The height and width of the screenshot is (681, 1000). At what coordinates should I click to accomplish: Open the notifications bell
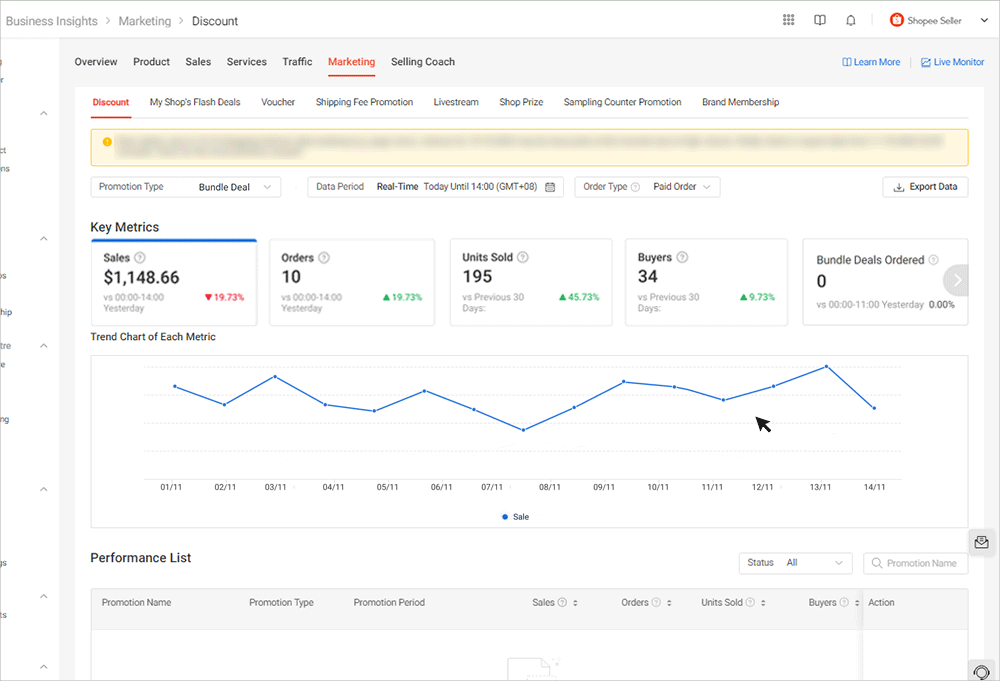tap(851, 20)
